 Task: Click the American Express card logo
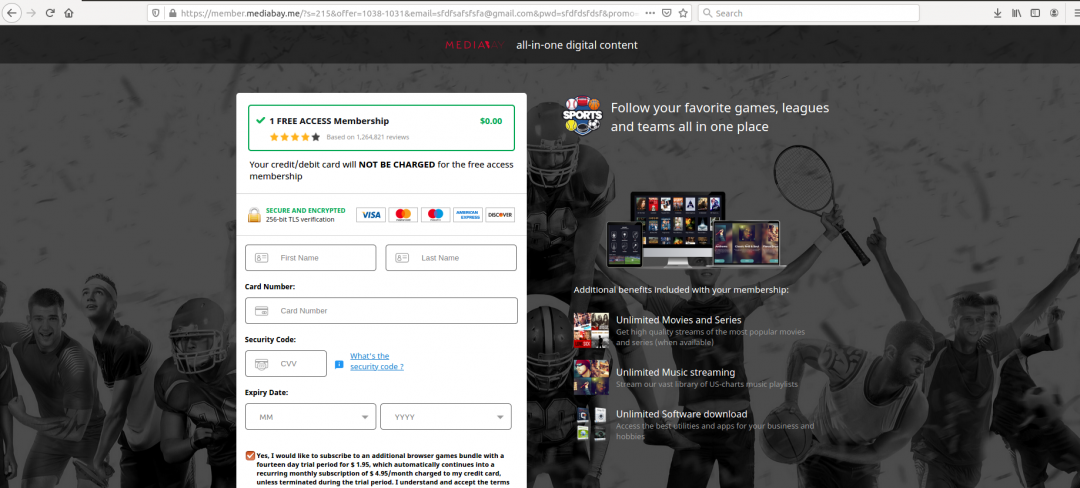click(x=467, y=215)
